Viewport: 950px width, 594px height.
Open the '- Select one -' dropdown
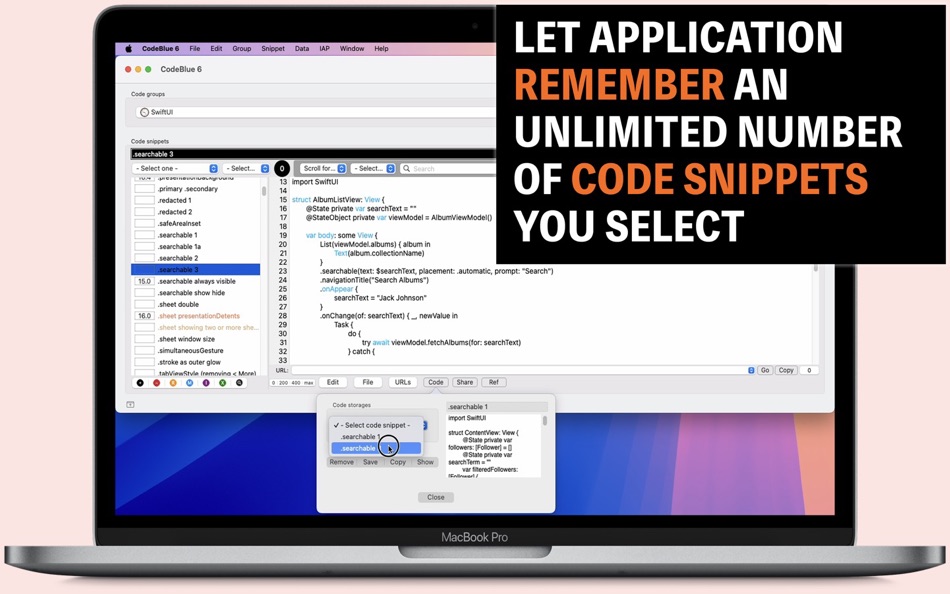click(175, 169)
